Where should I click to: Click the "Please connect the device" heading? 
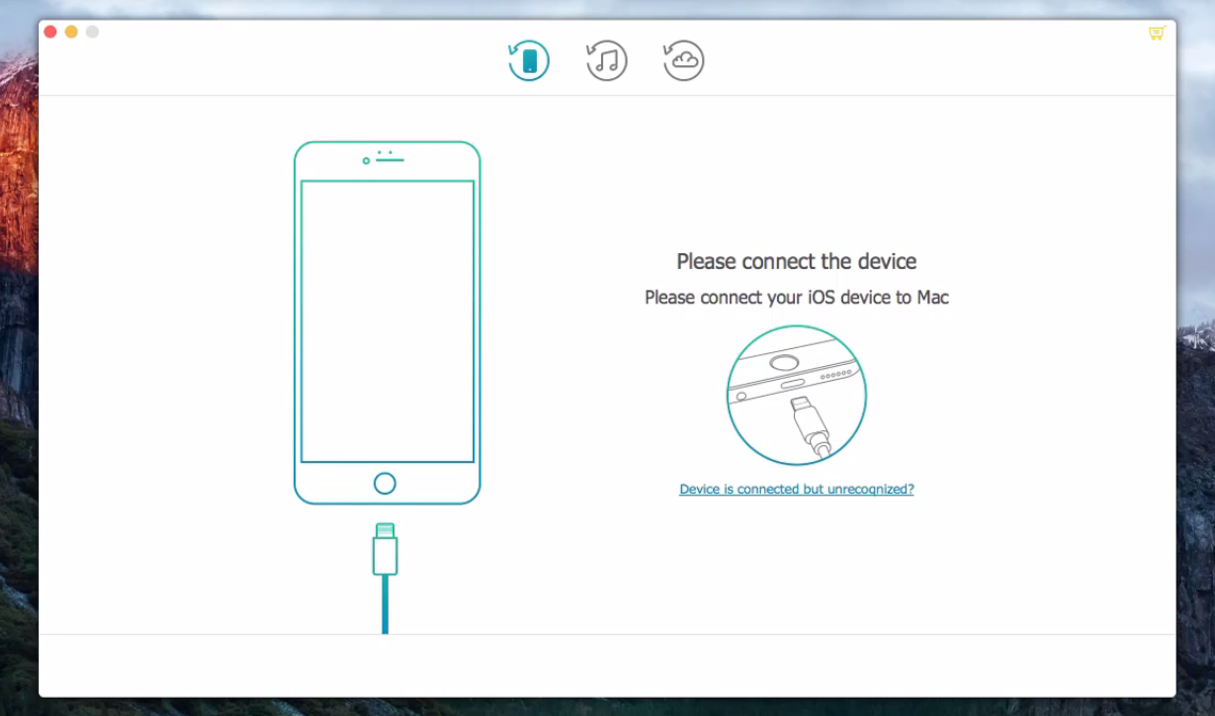[796, 262]
